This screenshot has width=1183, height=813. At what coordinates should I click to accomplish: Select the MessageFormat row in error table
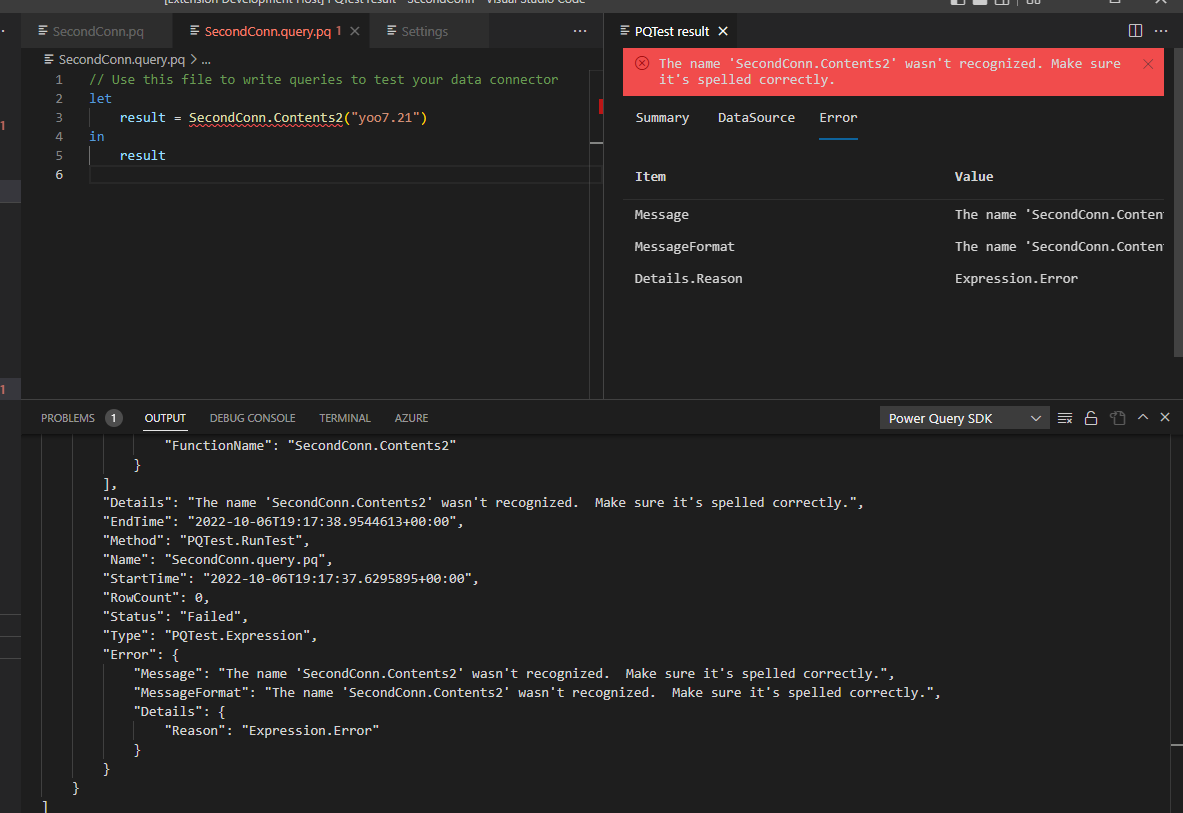893,247
